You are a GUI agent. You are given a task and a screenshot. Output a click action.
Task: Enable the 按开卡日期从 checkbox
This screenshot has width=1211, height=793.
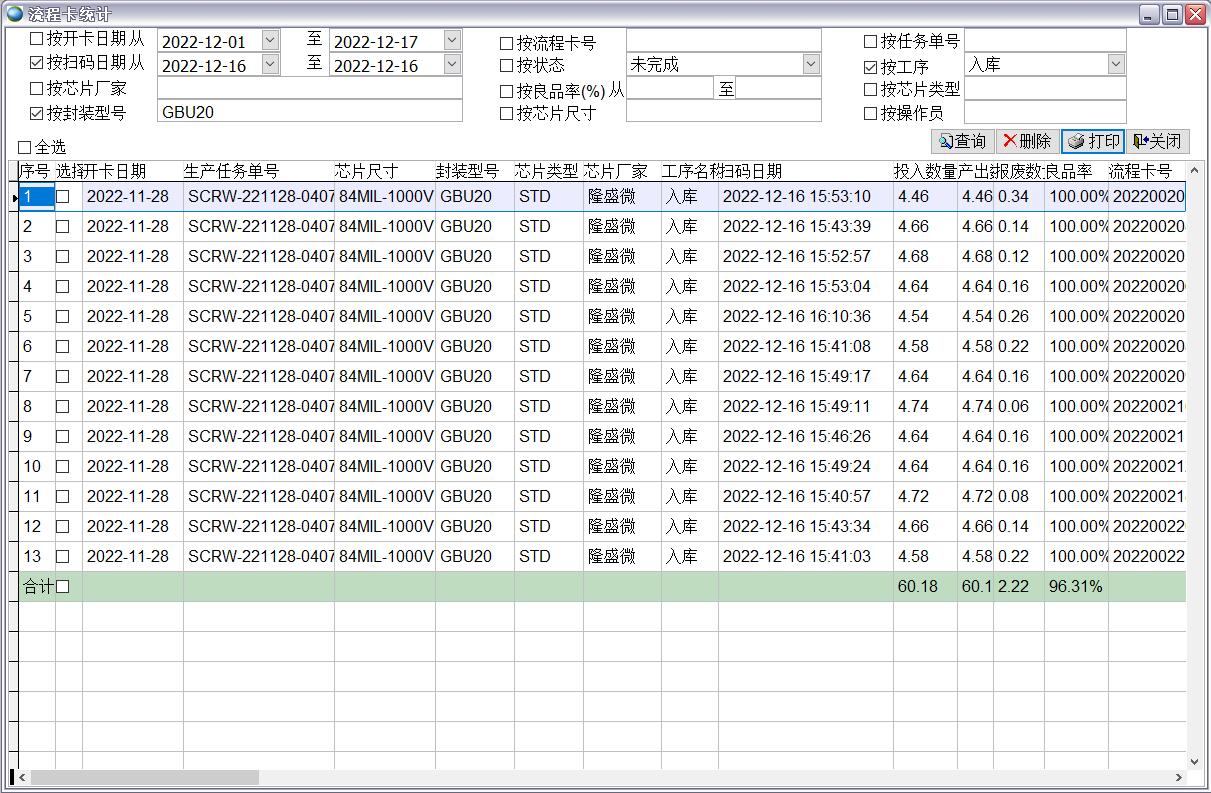tap(37, 39)
